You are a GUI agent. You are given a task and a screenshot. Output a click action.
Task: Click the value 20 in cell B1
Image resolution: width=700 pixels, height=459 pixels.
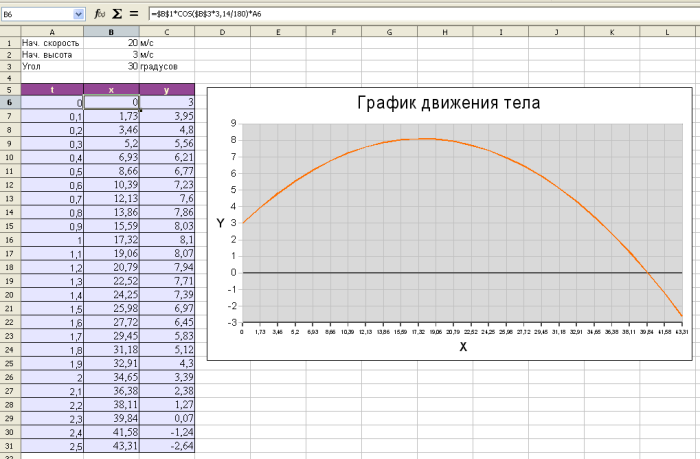tap(133, 43)
